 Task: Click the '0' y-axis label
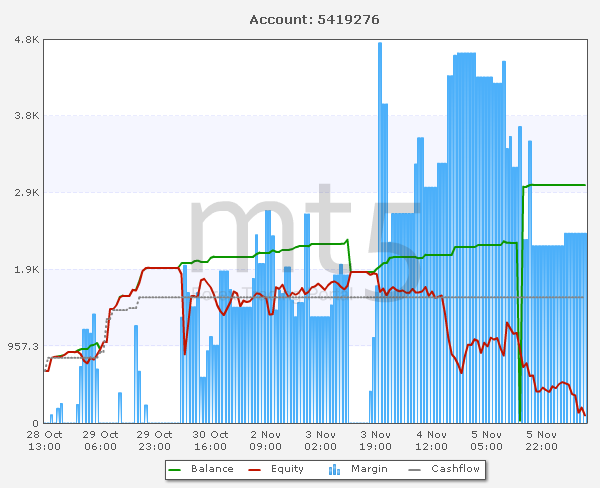click(36, 423)
